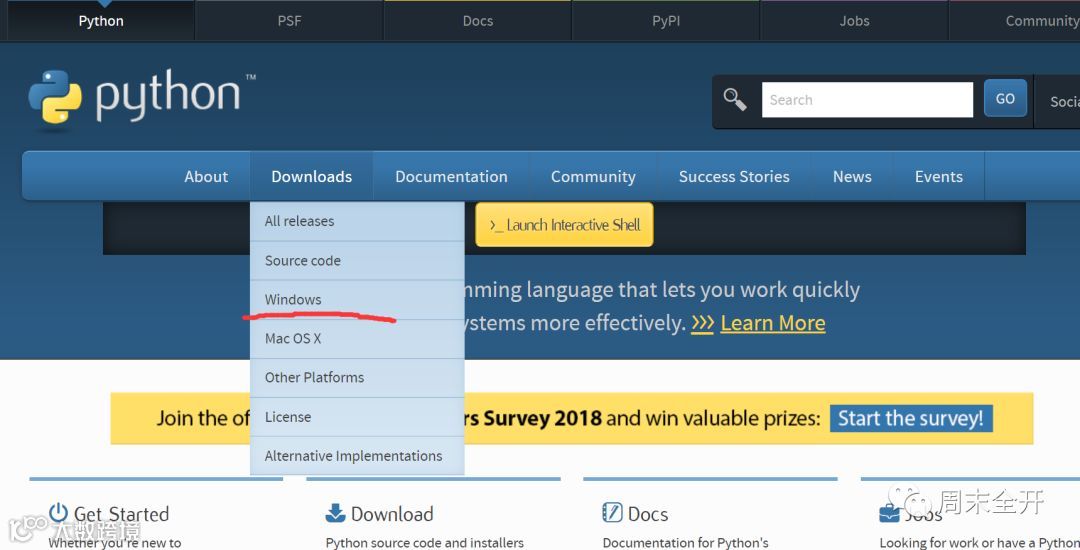Image resolution: width=1080 pixels, height=550 pixels.
Task: Click the Docs section heading
Action: pos(648,514)
